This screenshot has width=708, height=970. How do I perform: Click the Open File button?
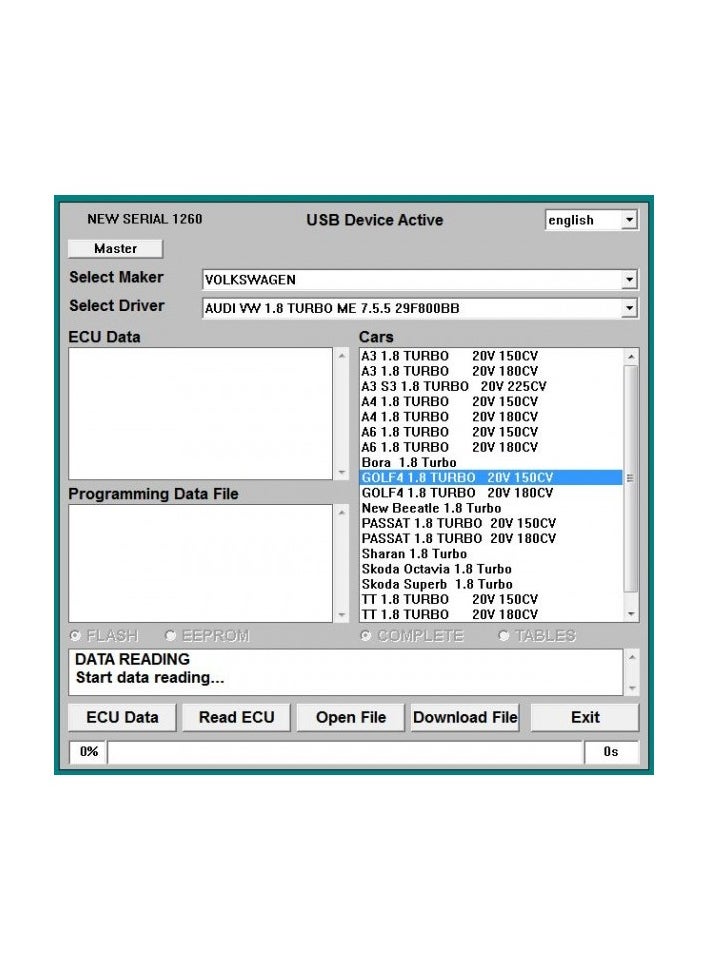point(350,718)
